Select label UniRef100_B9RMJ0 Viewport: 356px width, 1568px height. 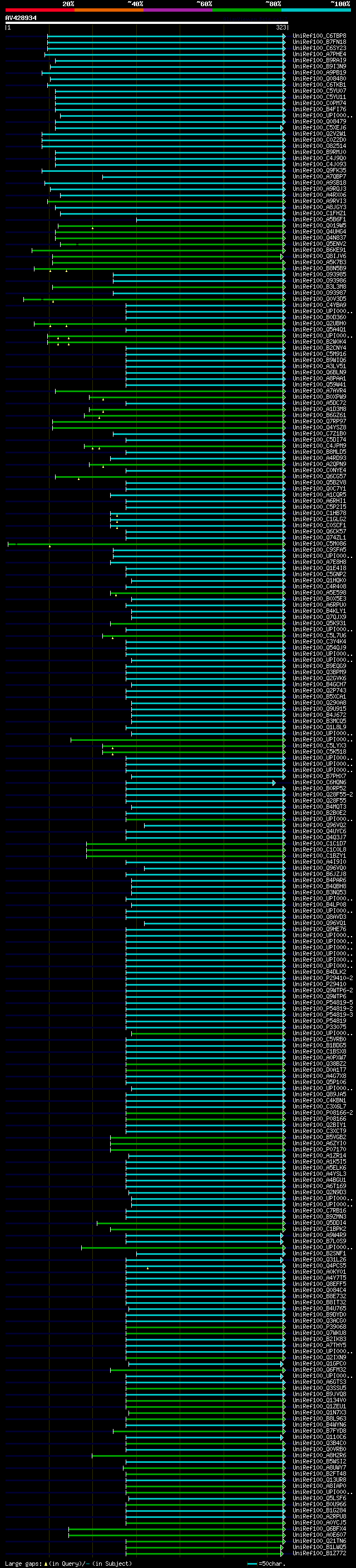(x=319, y=152)
